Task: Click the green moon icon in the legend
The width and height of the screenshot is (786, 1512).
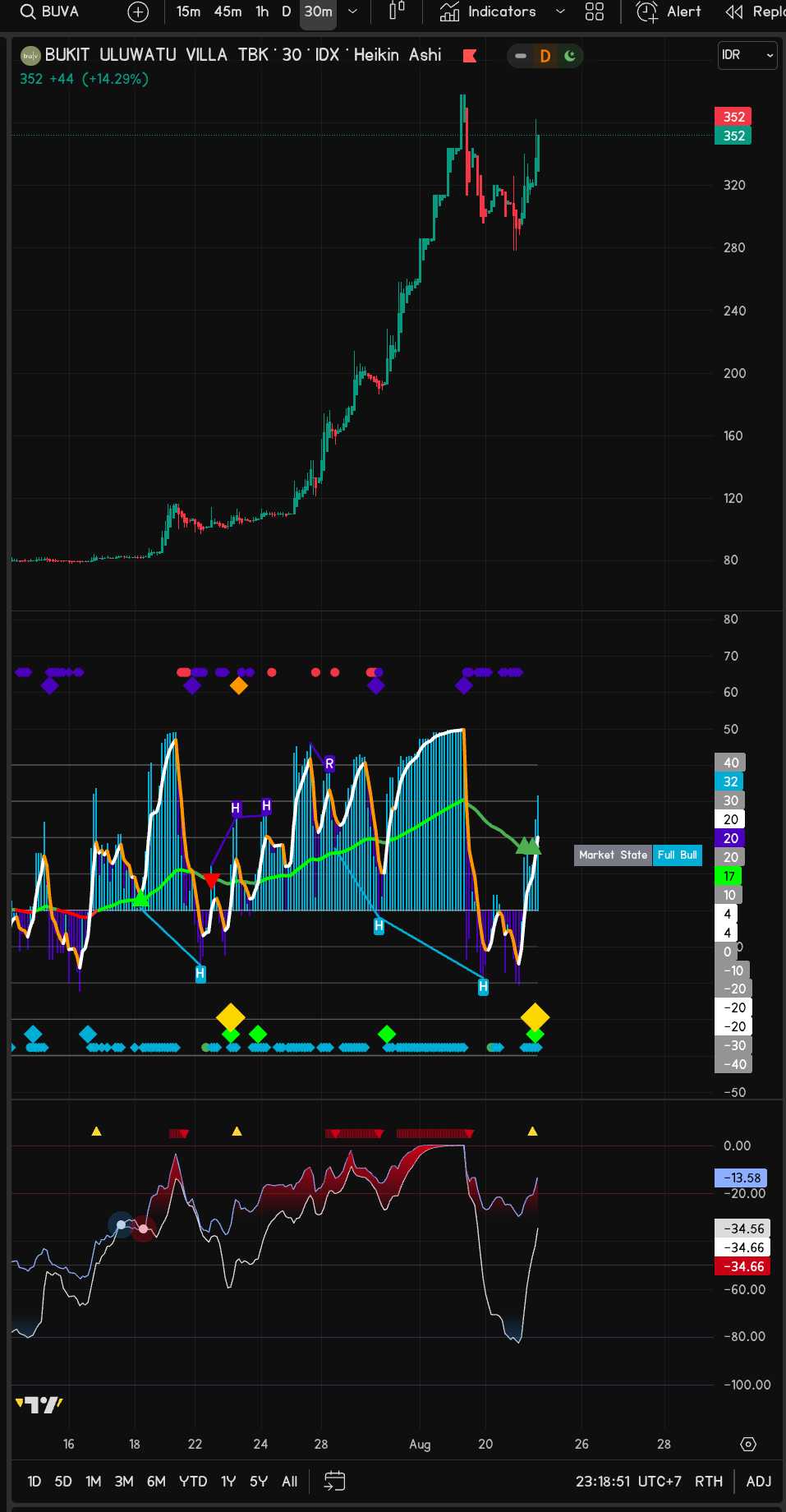Action: coord(570,56)
